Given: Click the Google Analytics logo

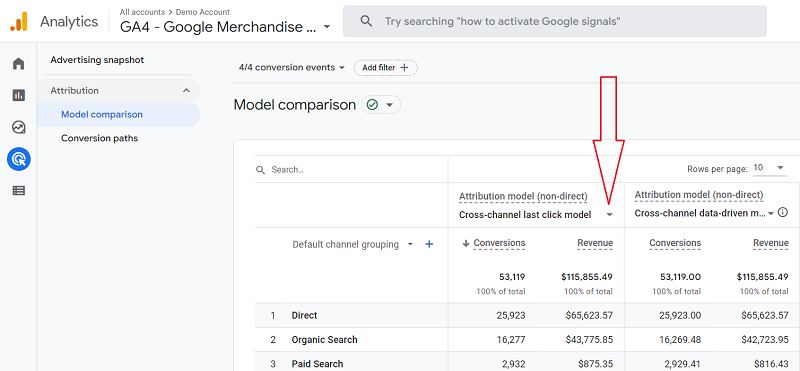Looking at the screenshot, I should click(x=18, y=21).
